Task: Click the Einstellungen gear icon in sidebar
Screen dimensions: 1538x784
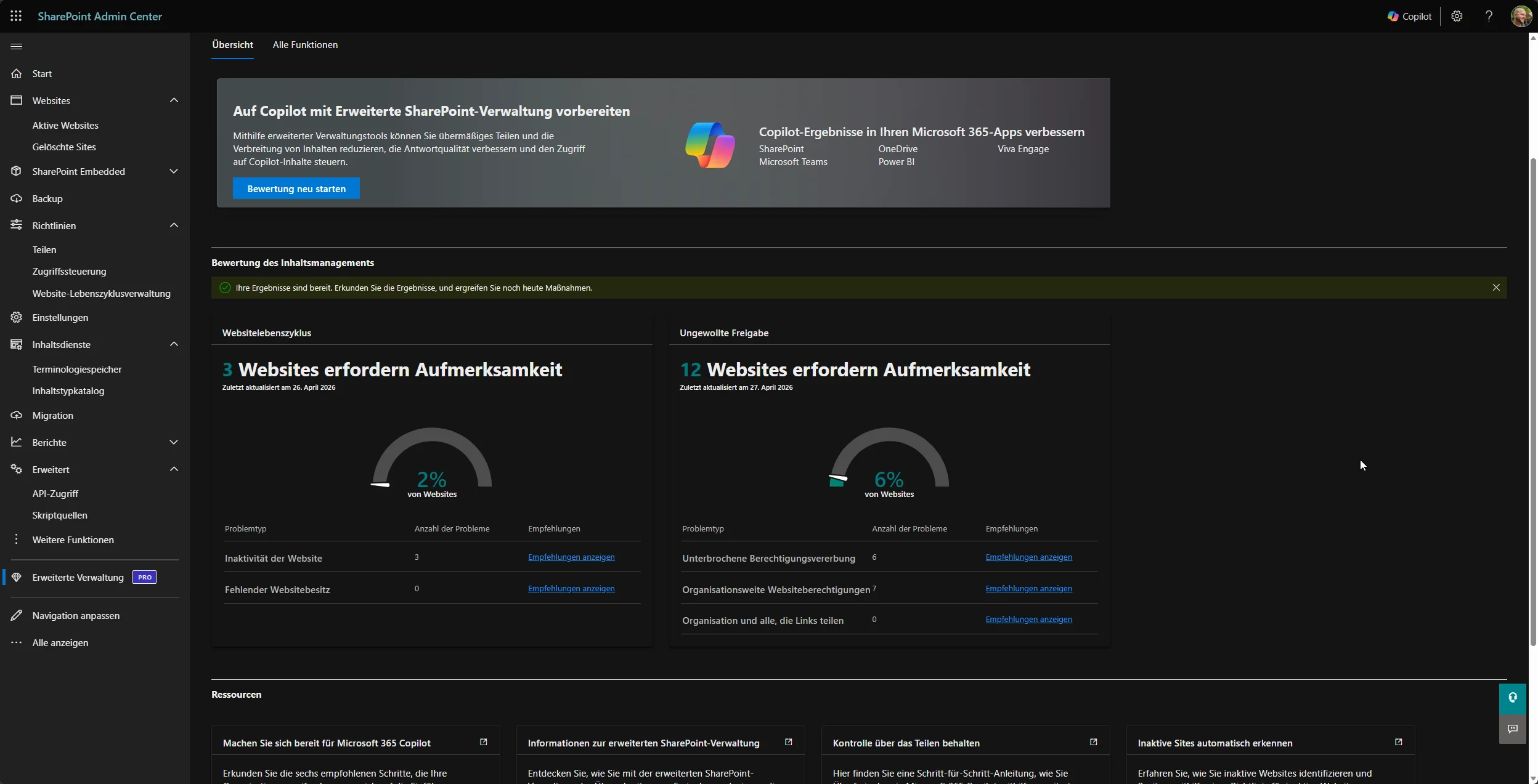Action: [x=17, y=317]
